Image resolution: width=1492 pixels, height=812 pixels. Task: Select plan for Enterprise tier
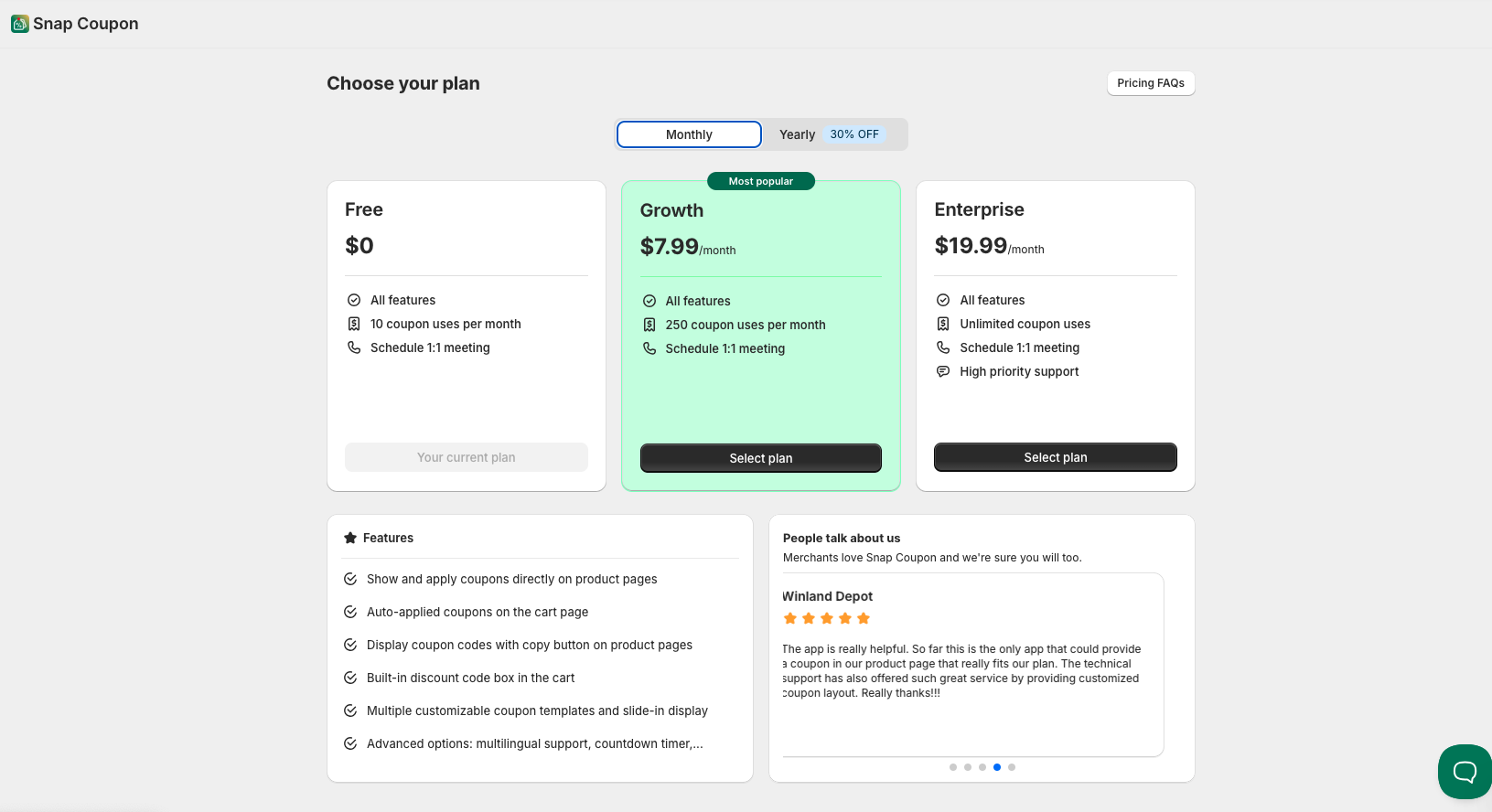(x=1056, y=457)
